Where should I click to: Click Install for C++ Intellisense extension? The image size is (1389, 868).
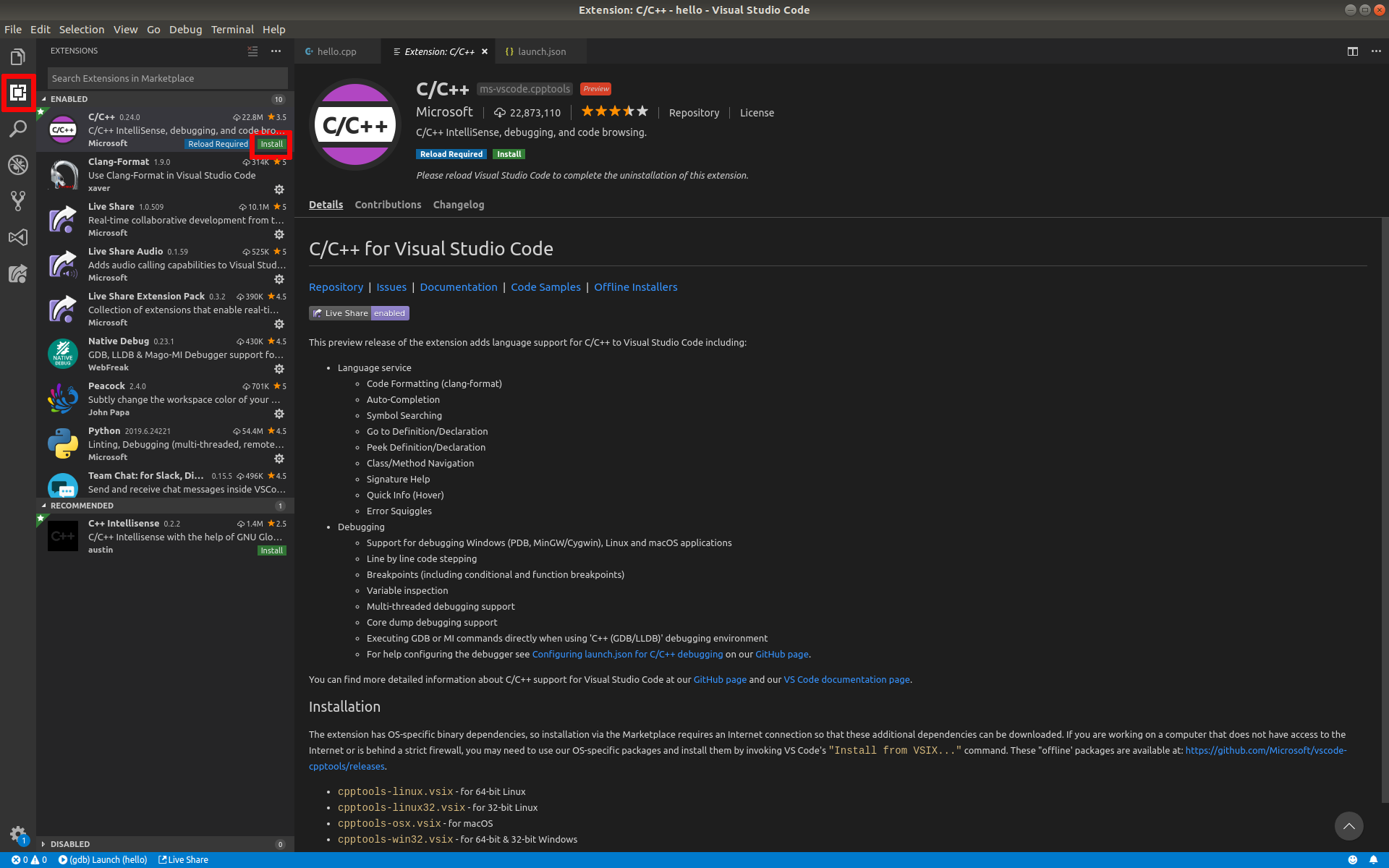coord(272,550)
